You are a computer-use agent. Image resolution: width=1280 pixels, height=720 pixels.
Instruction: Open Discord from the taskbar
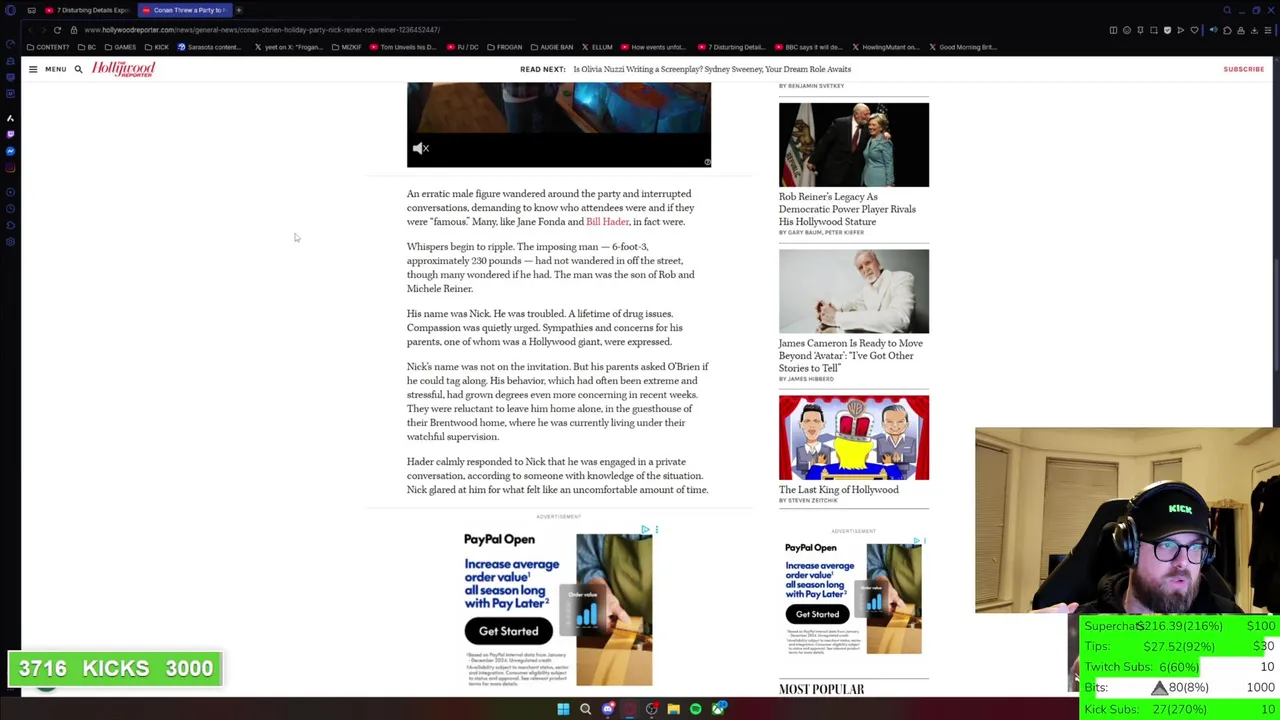tap(607, 709)
